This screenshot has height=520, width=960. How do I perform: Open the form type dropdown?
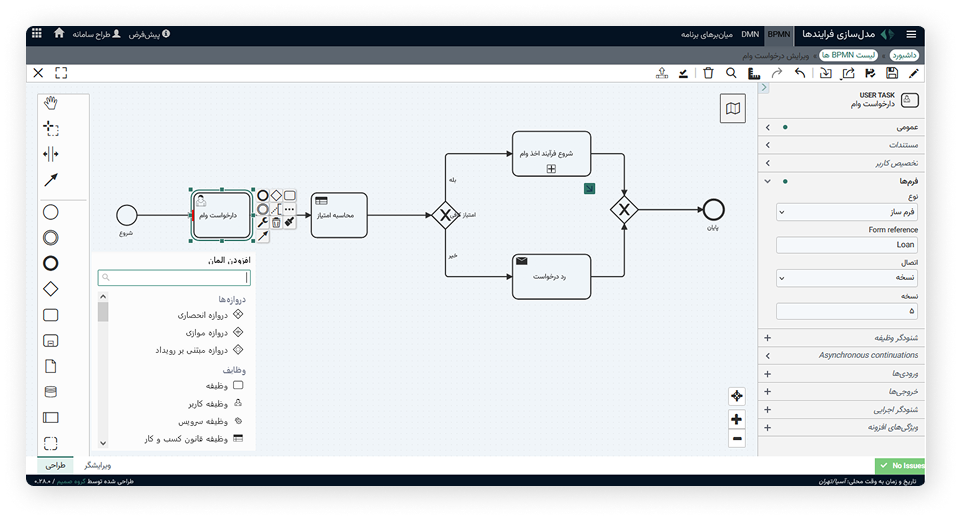(x=847, y=212)
